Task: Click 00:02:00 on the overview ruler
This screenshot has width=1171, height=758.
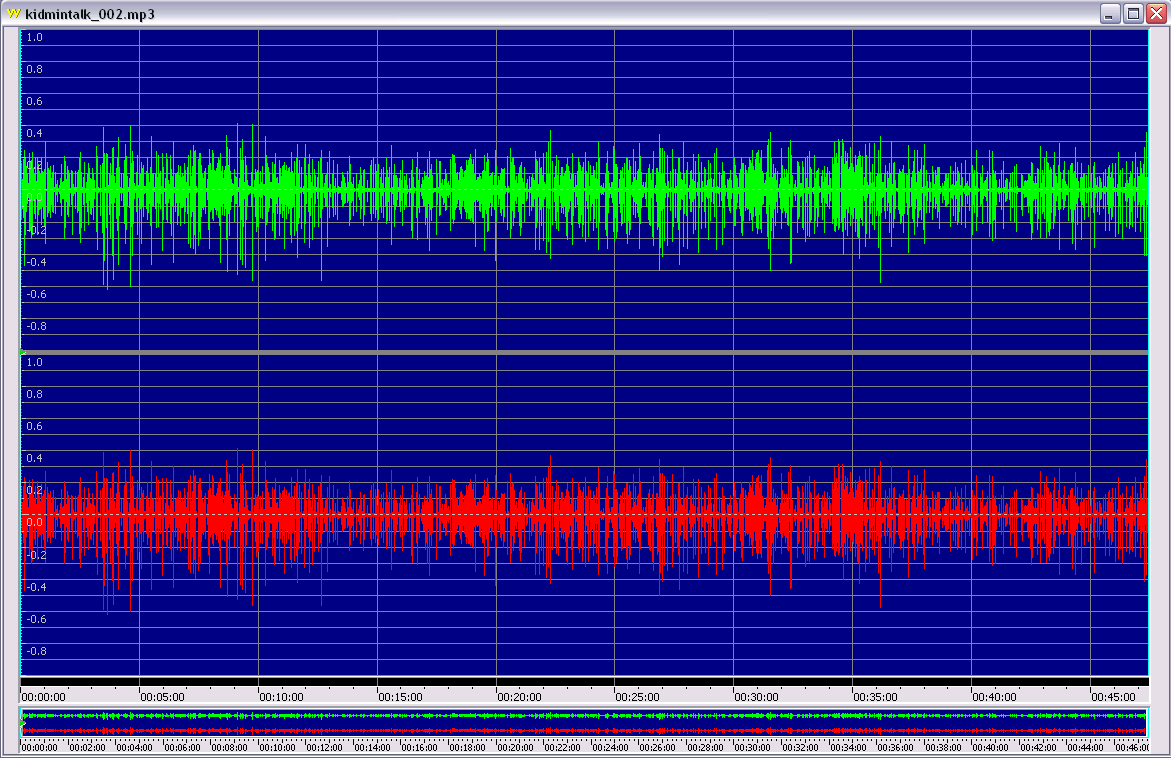Action: (x=87, y=747)
